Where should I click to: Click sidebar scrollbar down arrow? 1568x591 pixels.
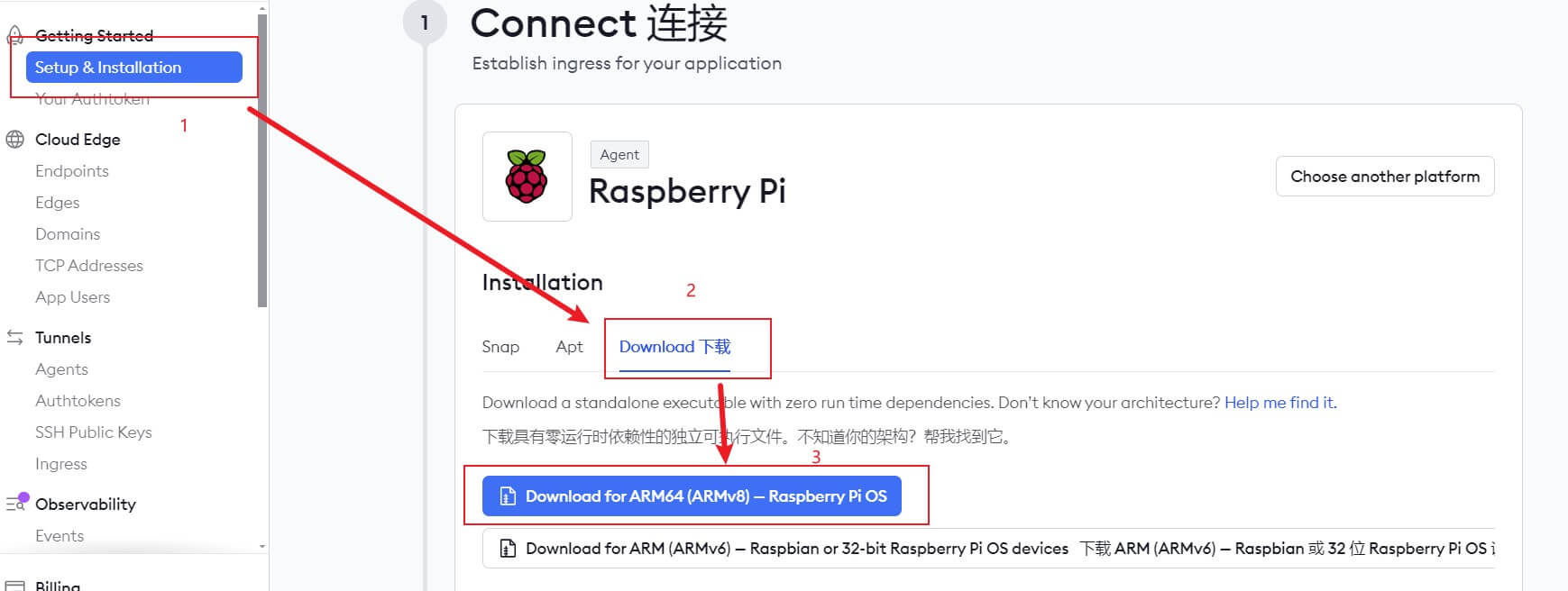[262, 546]
